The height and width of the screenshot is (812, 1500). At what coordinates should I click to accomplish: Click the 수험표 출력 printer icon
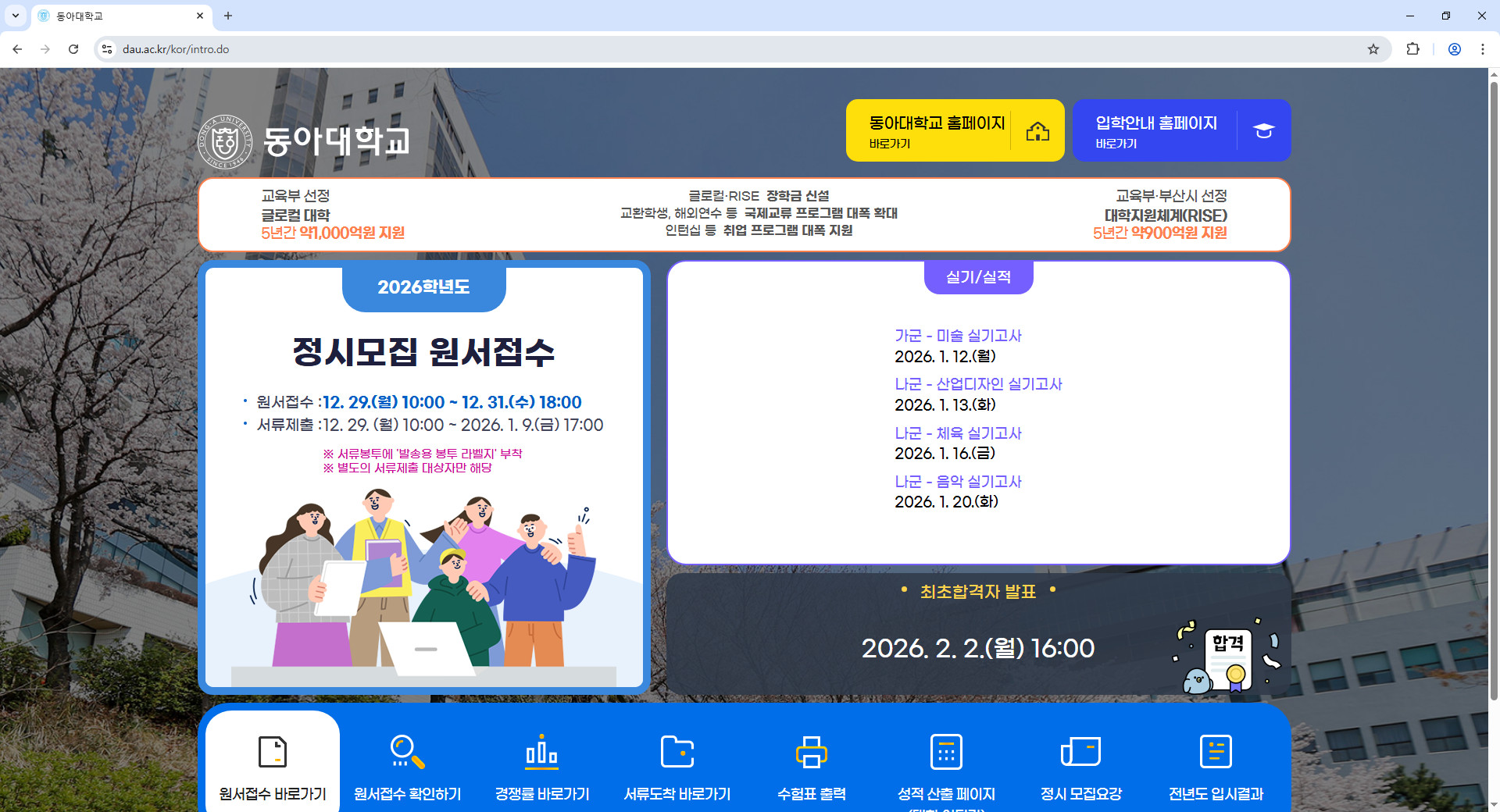(812, 752)
